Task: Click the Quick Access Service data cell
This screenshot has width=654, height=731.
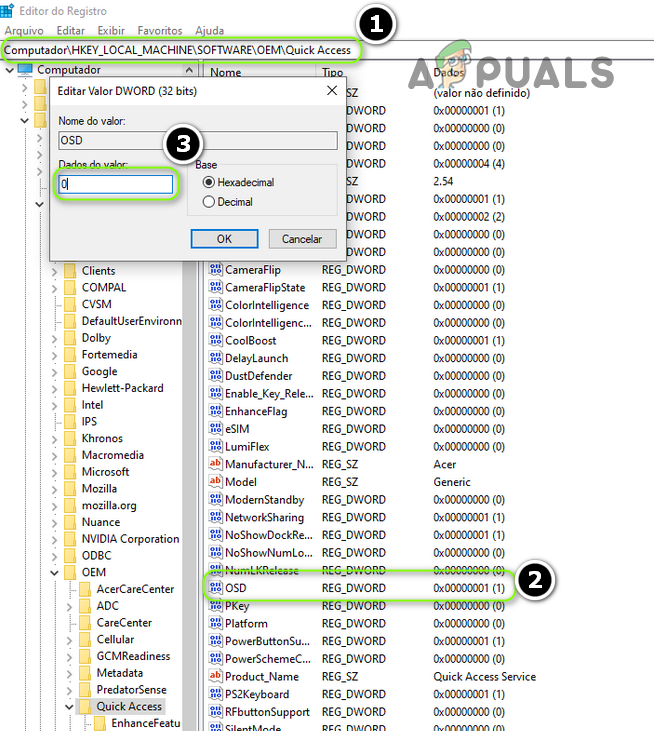Action: pos(484,676)
